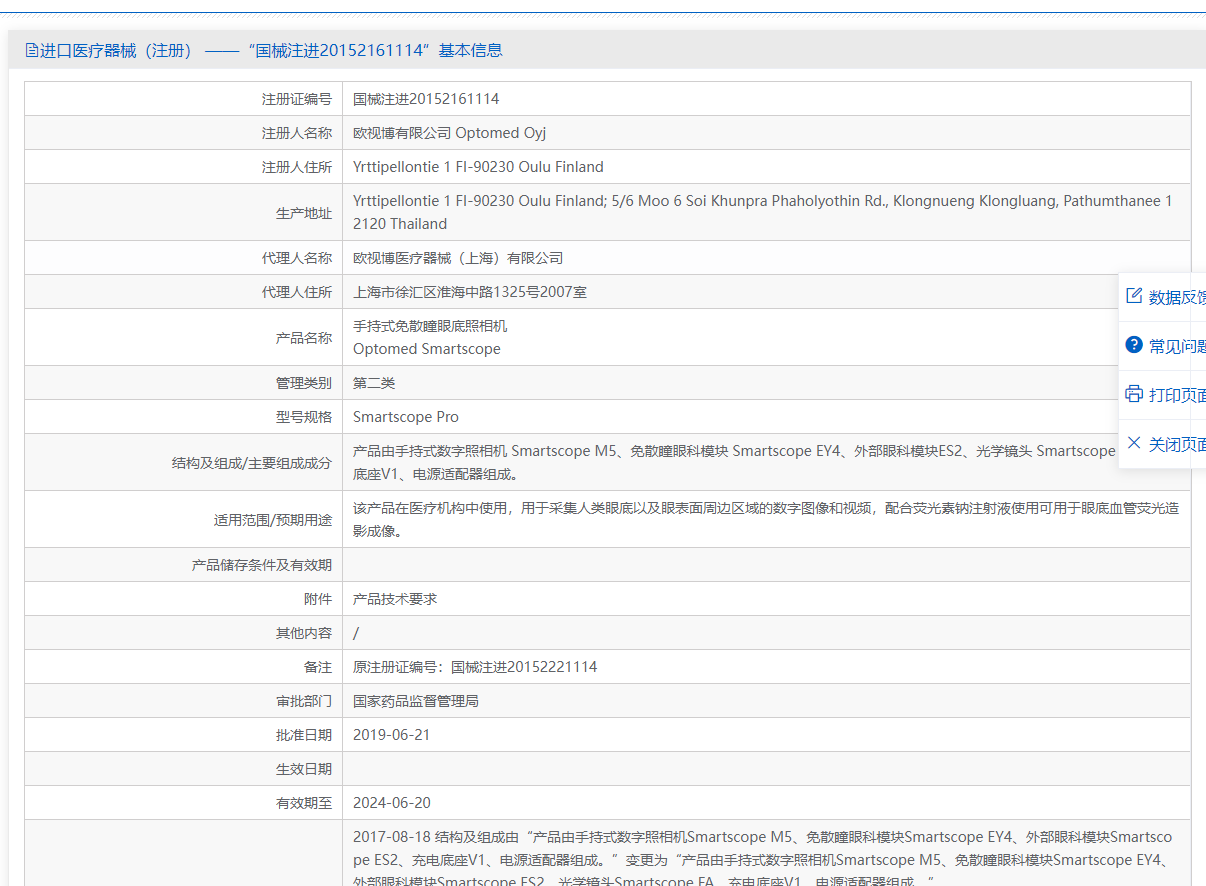Click registration number 国械注进20152161114 in the table
Image resolution: width=1206 pixels, height=886 pixels.
click(x=426, y=99)
